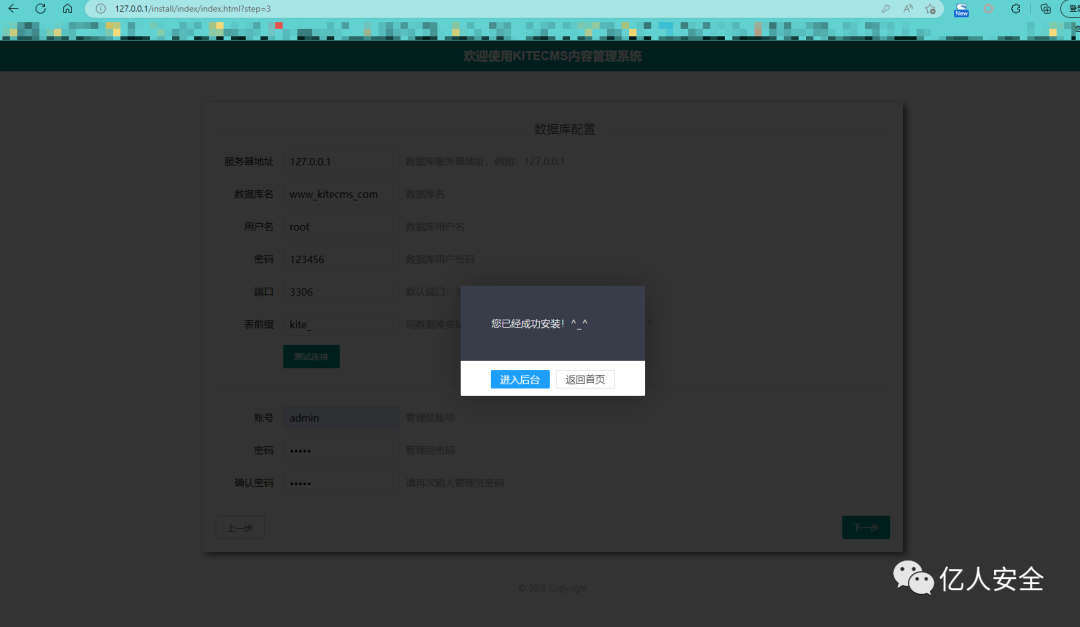1080x627 pixels.
Task: Focus the 表前缀 field containing kite_
Action: pyautogui.click(x=341, y=325)
